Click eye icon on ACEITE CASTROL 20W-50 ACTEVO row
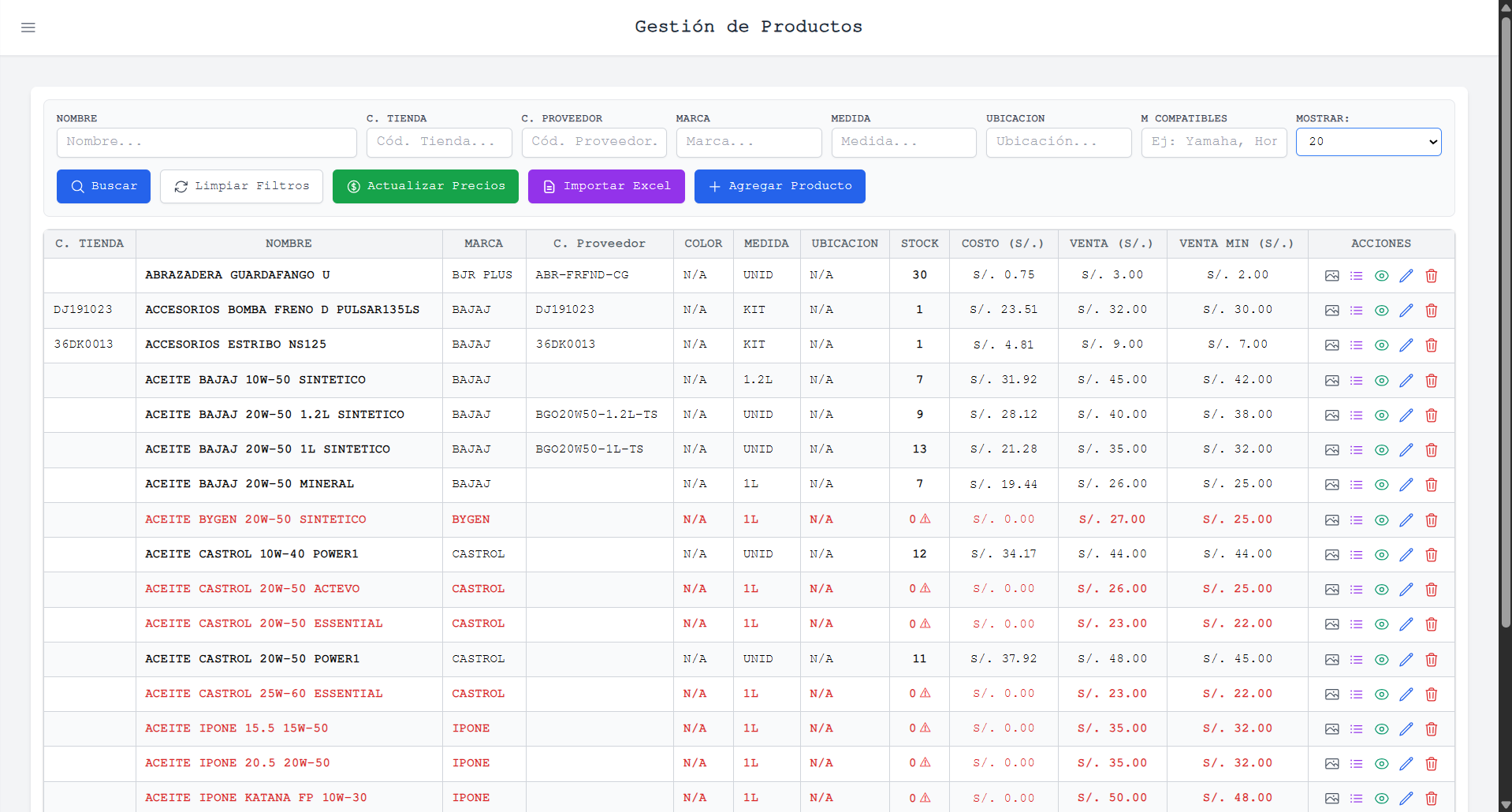 tap(1381, 590)
